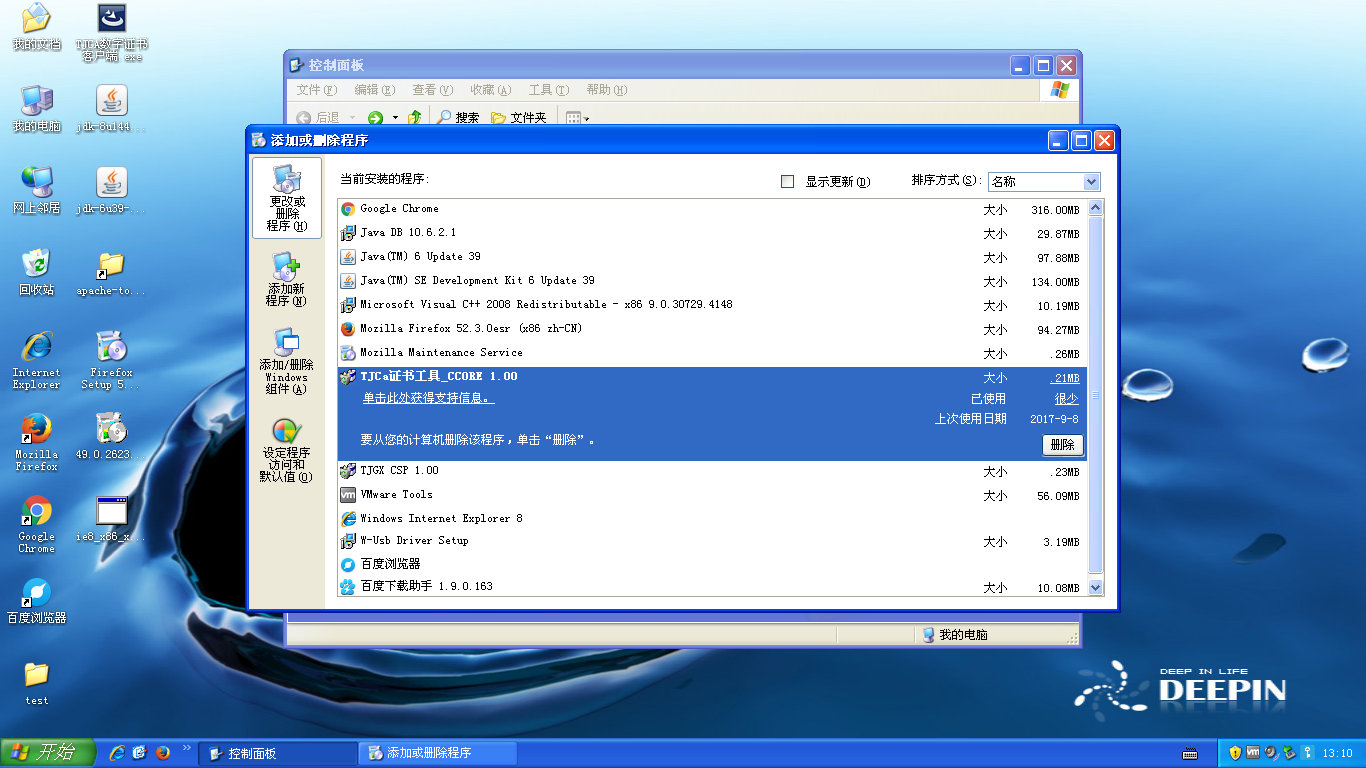Select the Google Chrome program entry icon

pos(348,209)
